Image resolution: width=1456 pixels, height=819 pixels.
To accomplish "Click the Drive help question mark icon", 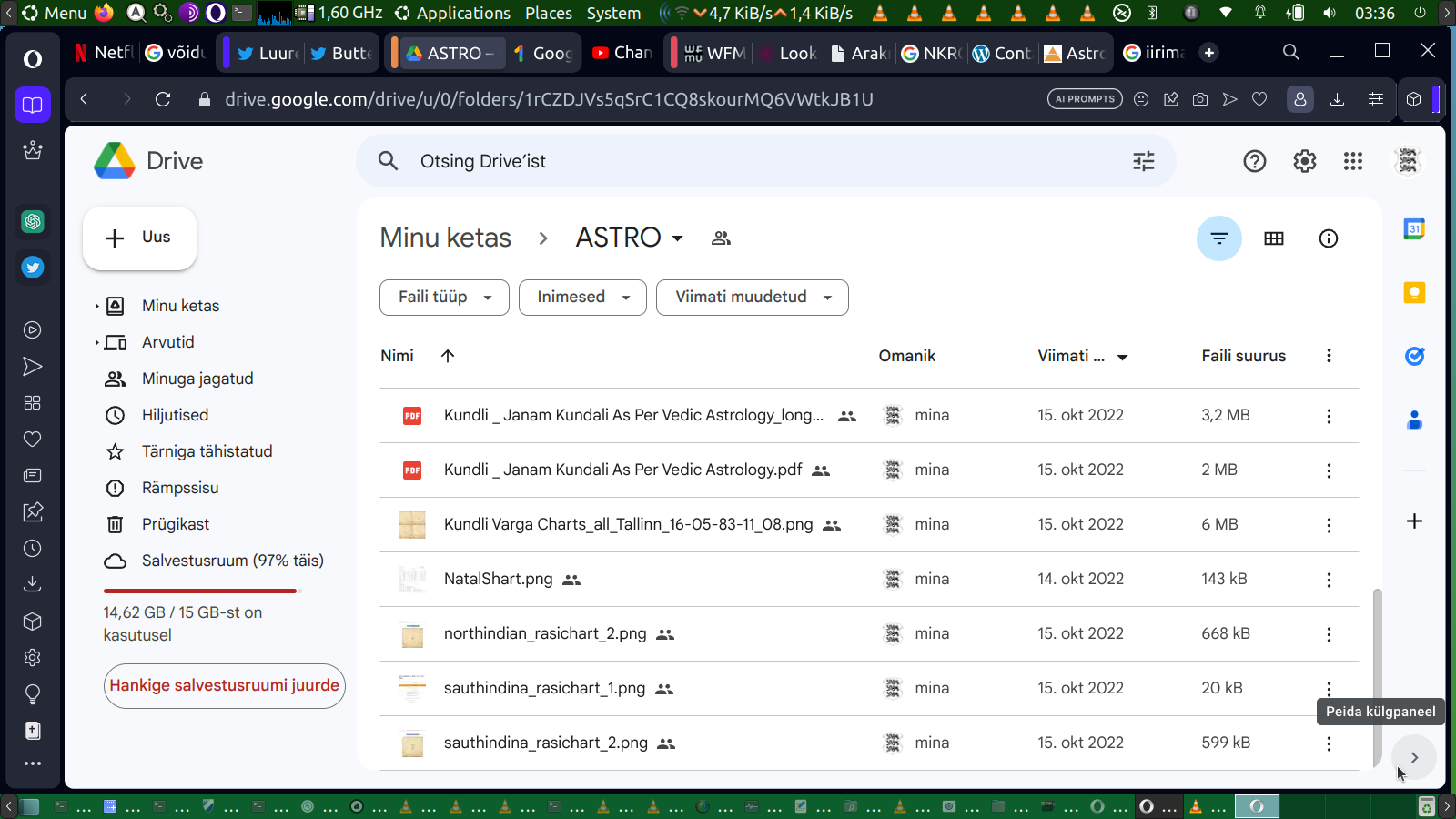I will point(1254,161).
